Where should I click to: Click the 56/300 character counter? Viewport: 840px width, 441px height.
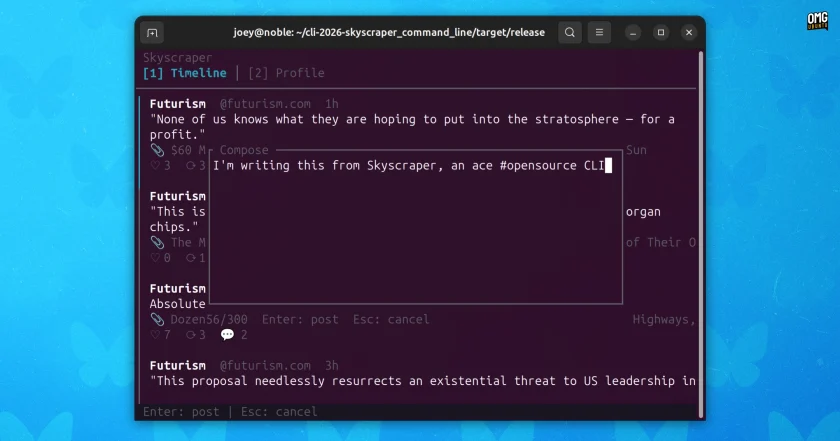click(x=227, y=319)
